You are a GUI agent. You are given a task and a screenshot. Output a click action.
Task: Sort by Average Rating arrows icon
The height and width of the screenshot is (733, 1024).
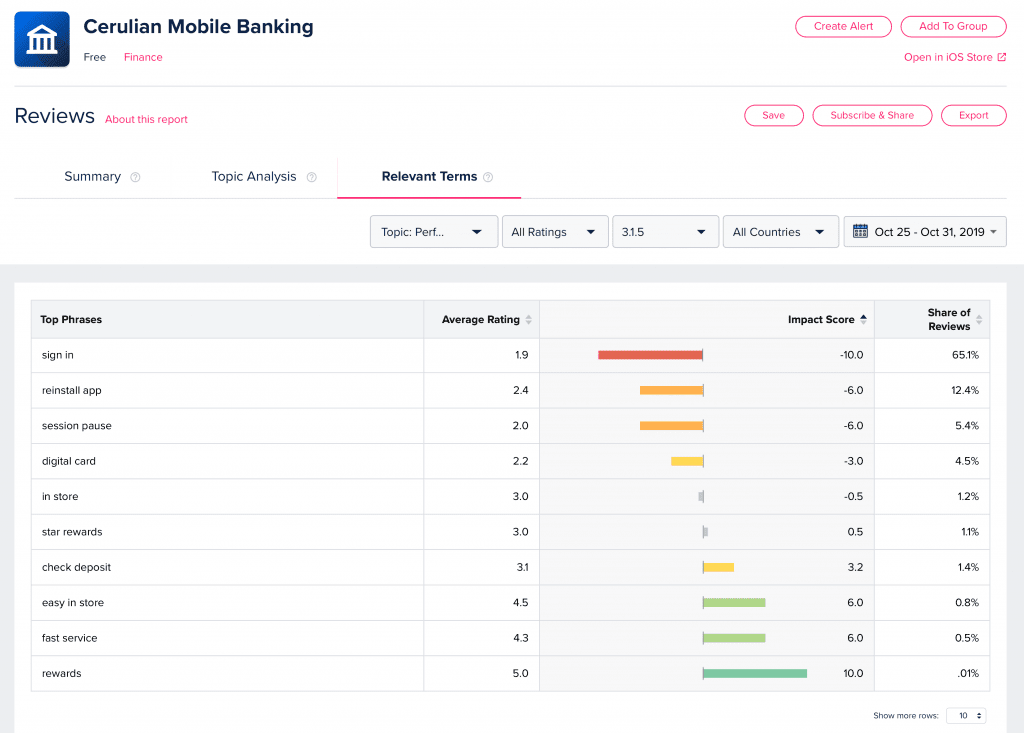pos(528,319)
